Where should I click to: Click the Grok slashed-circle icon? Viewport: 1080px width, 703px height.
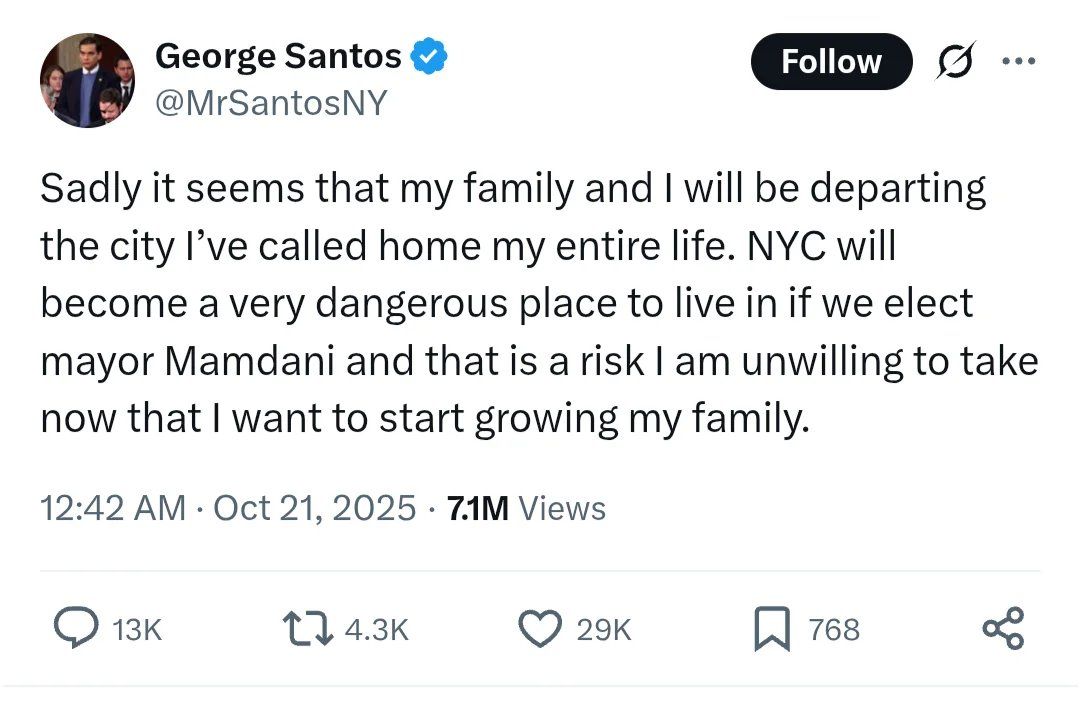pos(956,62)
